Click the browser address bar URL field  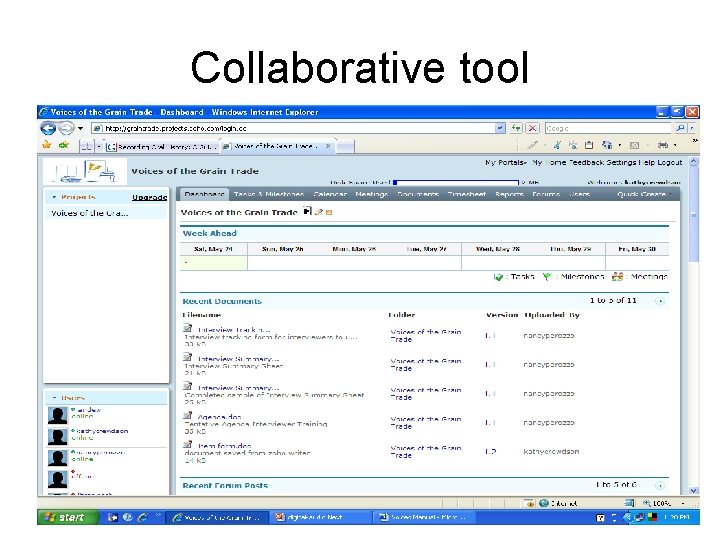[x=294, y=128]
